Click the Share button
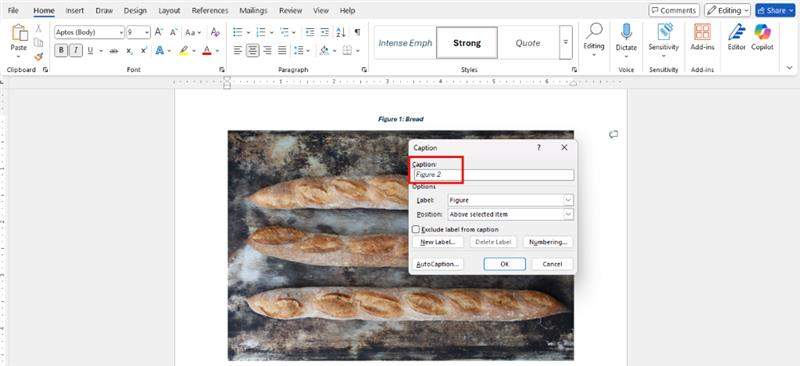 click(x=775, y=10)
